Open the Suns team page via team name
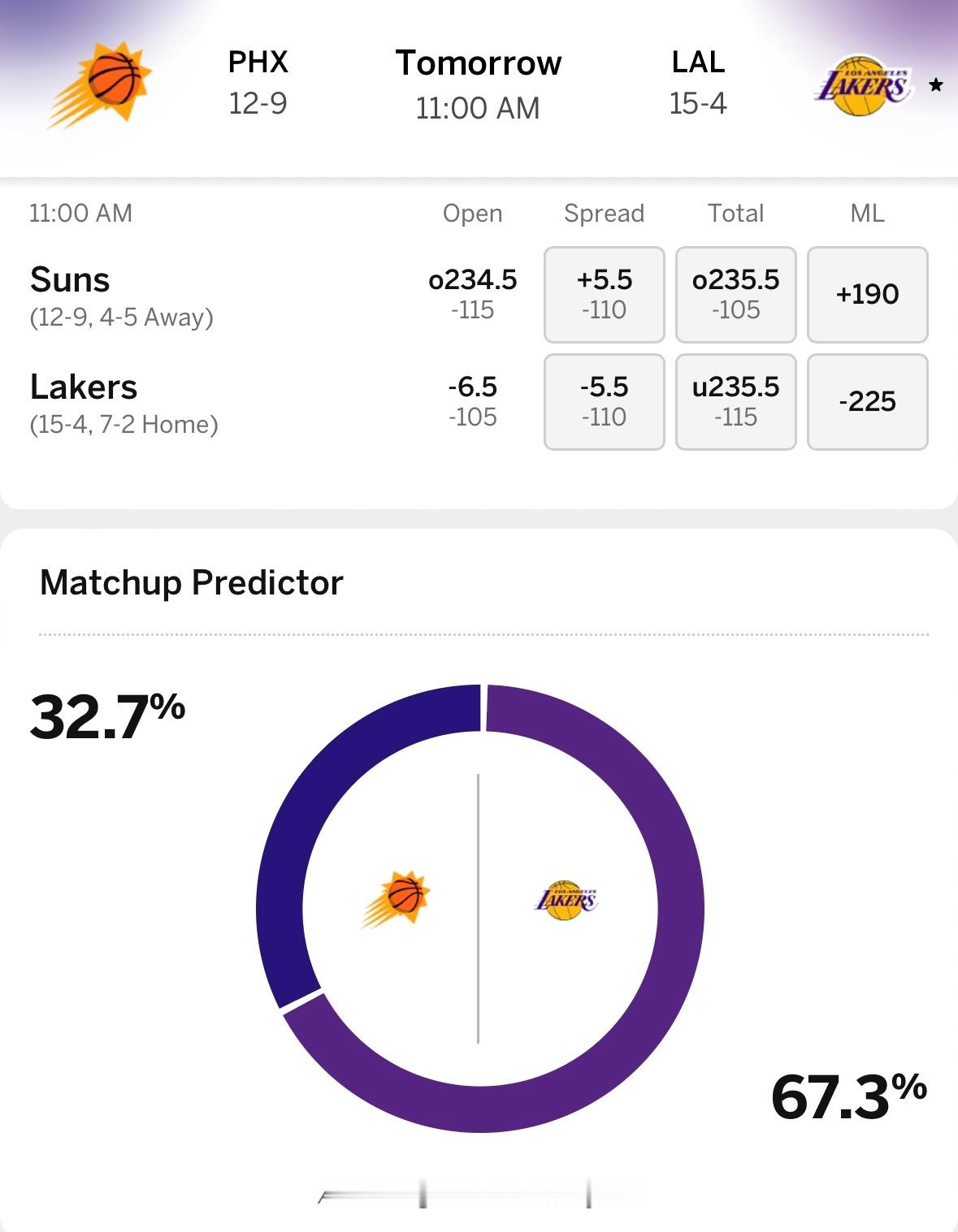The height and width of the screenshot is (1232, 958). 69,279
